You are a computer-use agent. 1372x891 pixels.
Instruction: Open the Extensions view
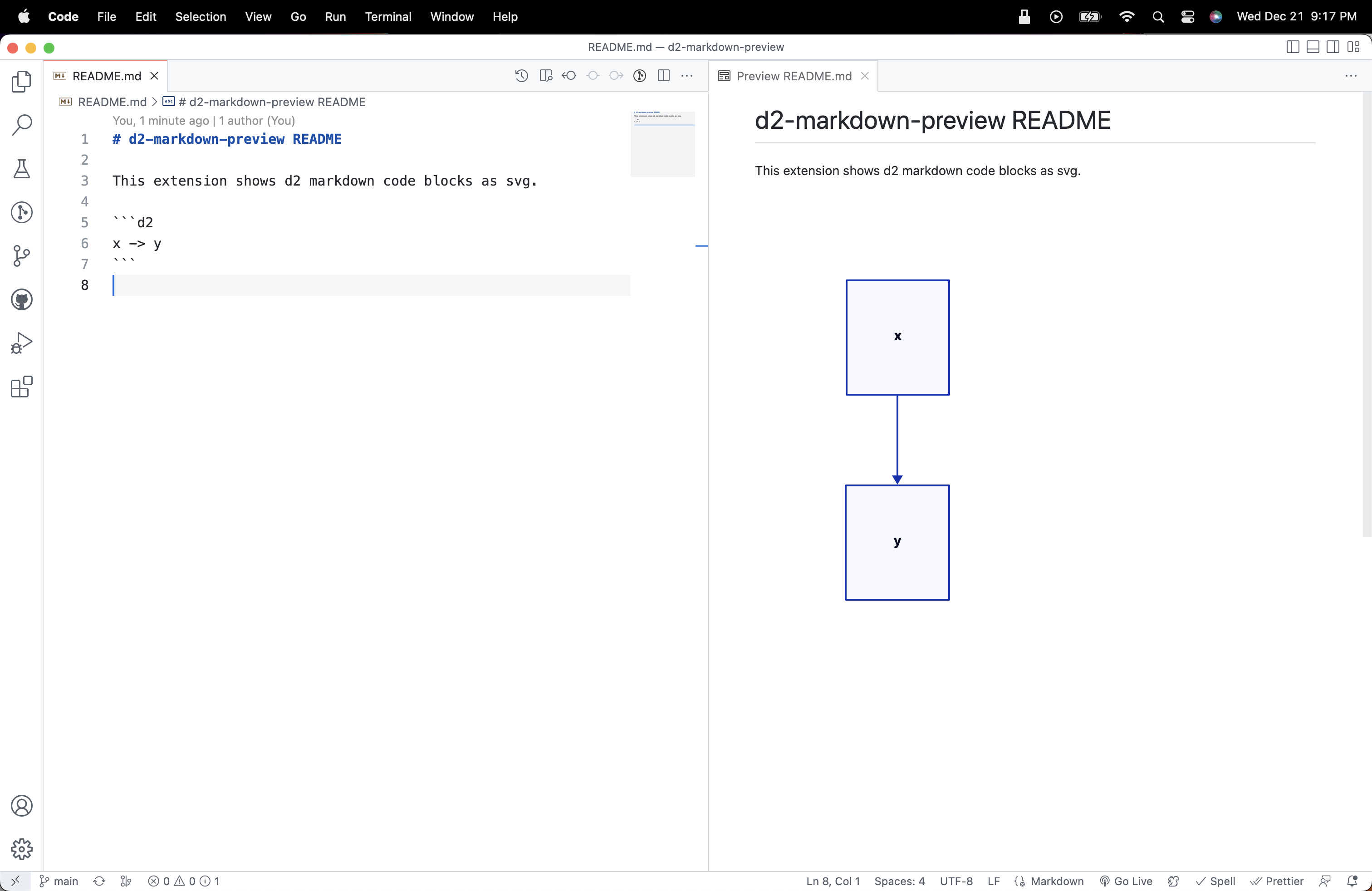coord(21,387)
